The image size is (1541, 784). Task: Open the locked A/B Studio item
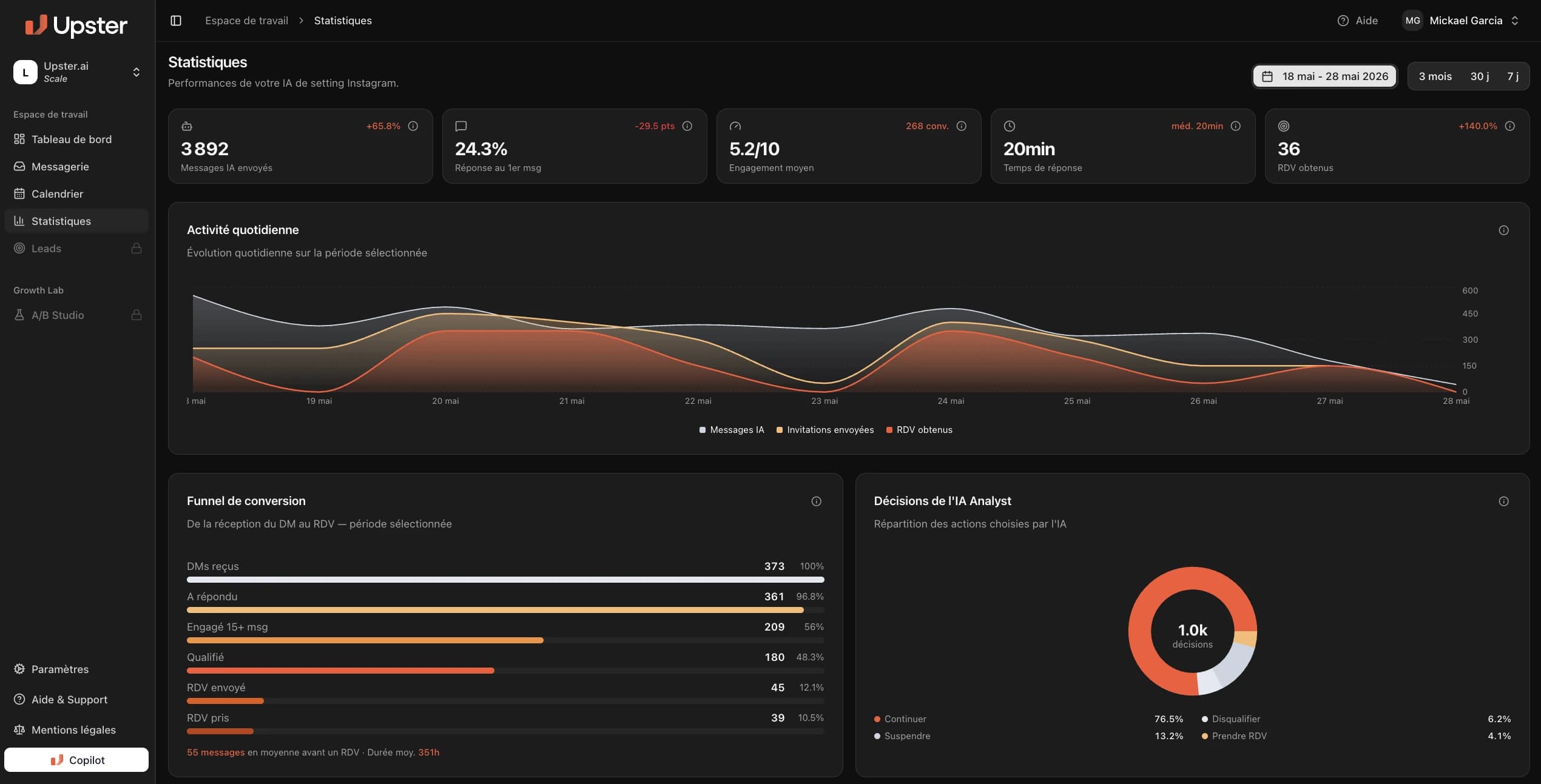(76, 315)
